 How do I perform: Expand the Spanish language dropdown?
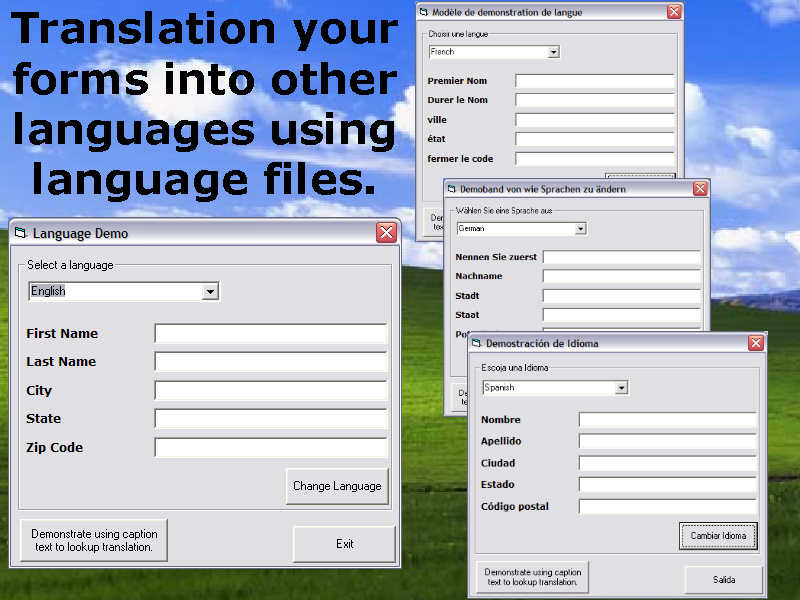click(x=621, y=388)
